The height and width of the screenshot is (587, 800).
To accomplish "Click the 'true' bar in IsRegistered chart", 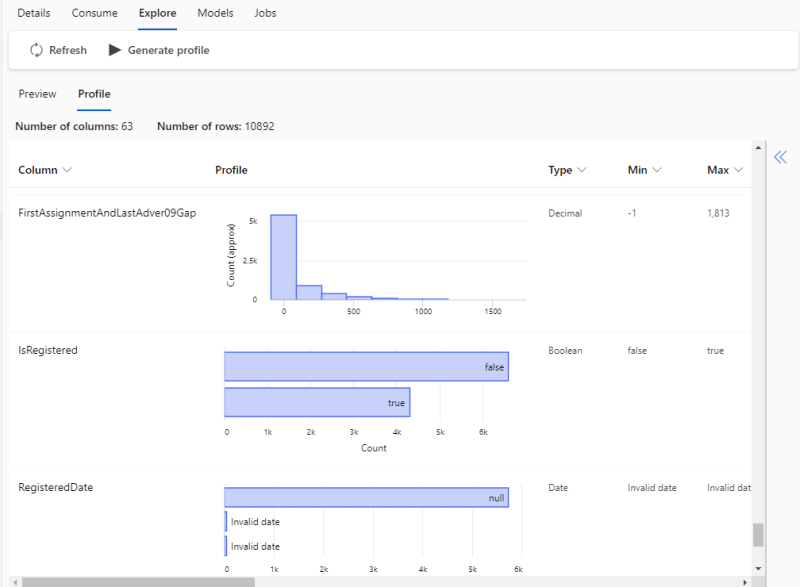I will 317,402.
